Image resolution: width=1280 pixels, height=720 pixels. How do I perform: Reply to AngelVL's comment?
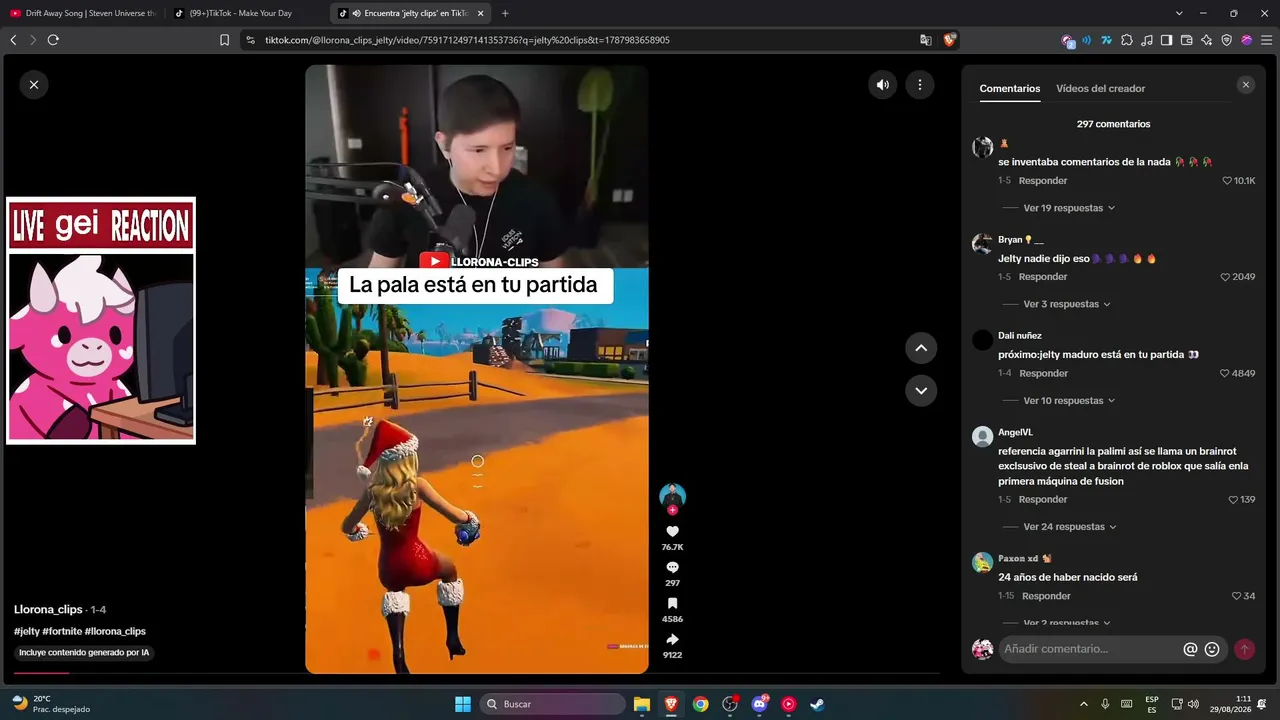click(x=1043, y=499)
